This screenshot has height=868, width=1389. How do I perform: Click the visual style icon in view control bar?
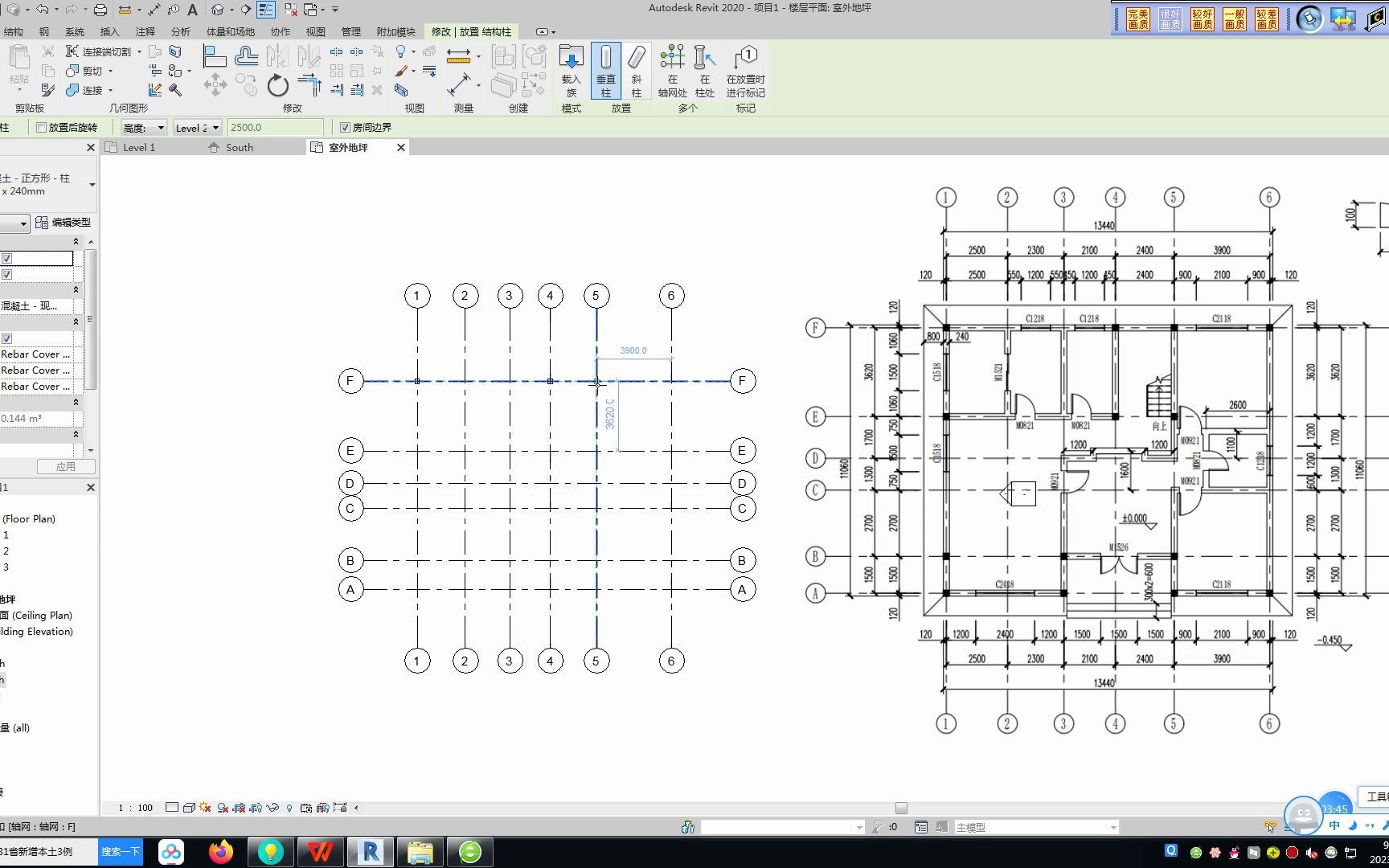point(189,808)
